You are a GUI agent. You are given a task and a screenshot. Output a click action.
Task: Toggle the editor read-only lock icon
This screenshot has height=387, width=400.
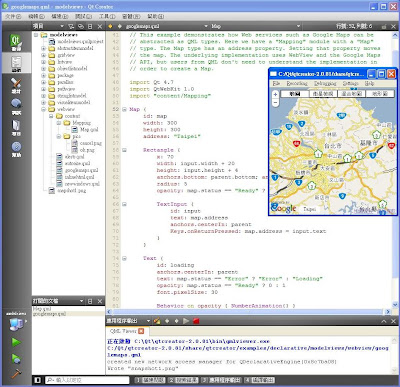[384, 26]
